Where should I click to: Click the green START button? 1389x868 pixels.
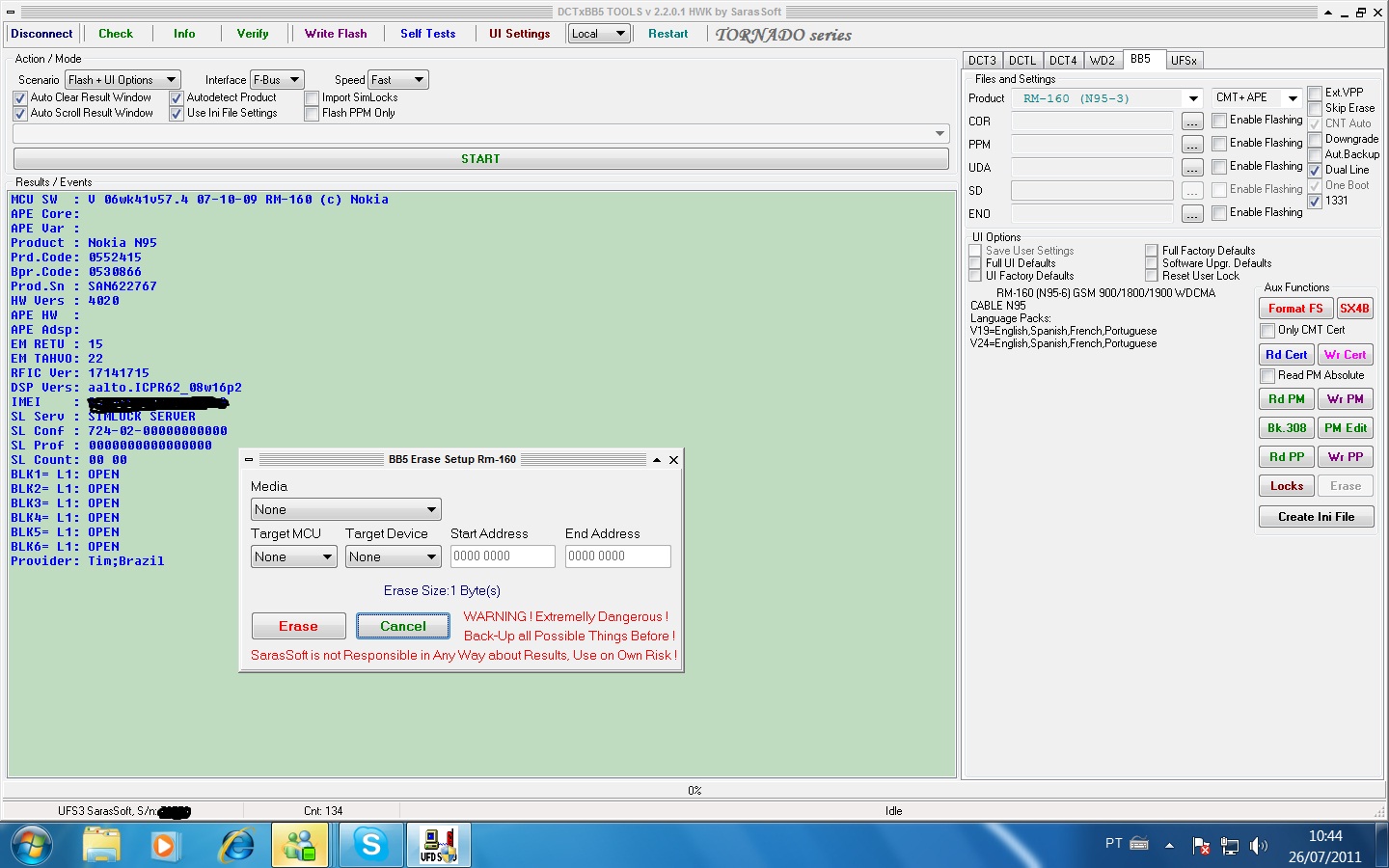tap(480, 159)
